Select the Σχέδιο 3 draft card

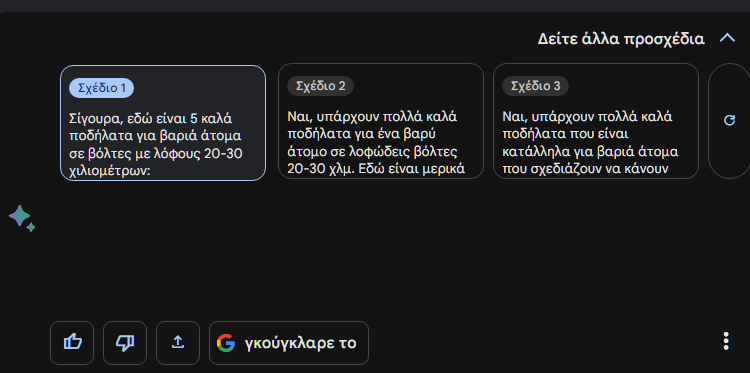[596, 121]
